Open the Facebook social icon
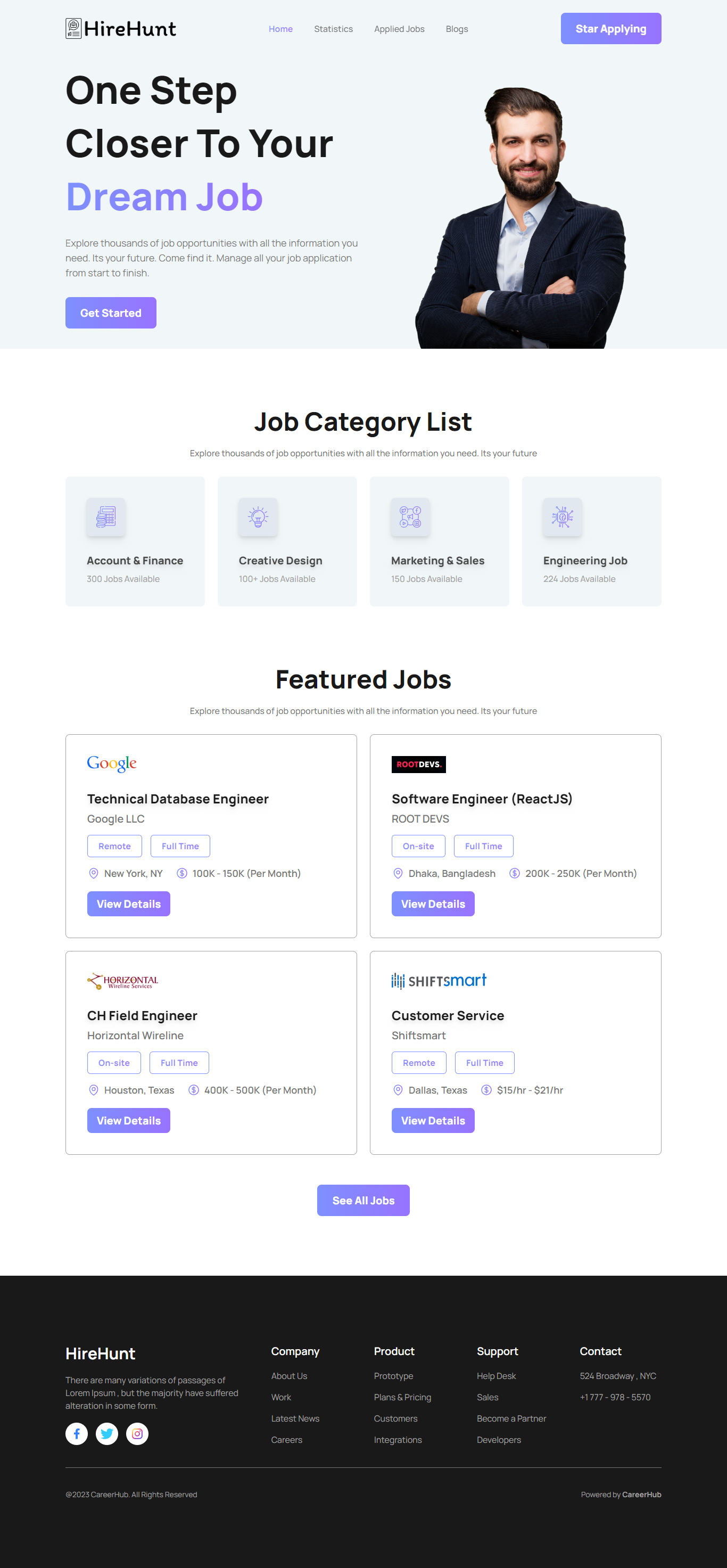This screenshot has width=727, height=1568. tap(77, 1433)
